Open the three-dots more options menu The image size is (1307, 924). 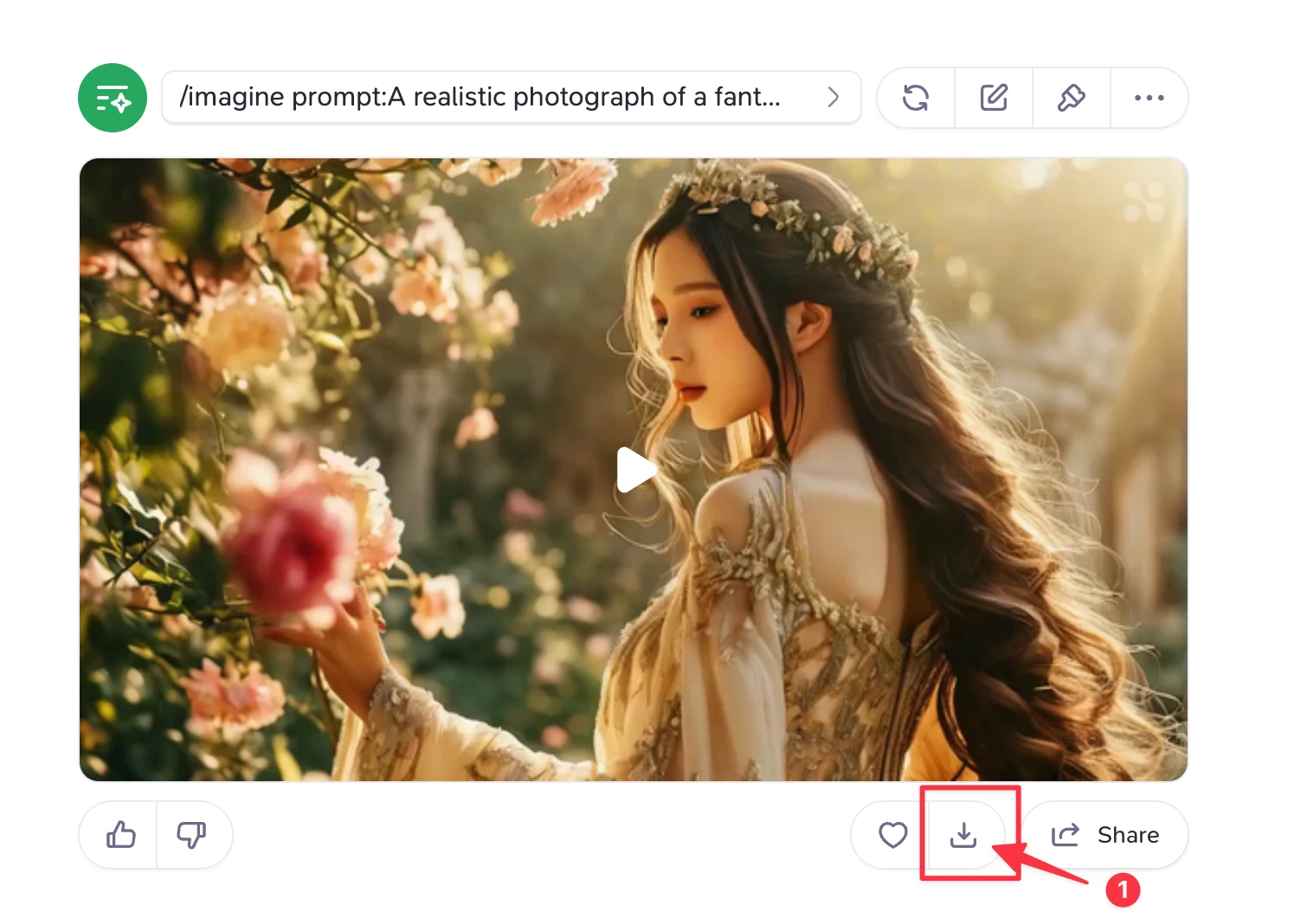pyautogui.click(x=1149, y=98)
